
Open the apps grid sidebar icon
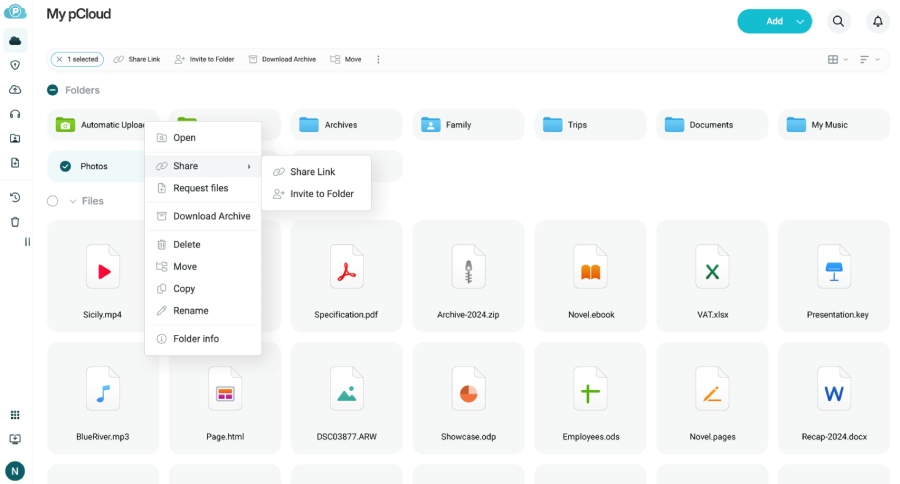15,415
